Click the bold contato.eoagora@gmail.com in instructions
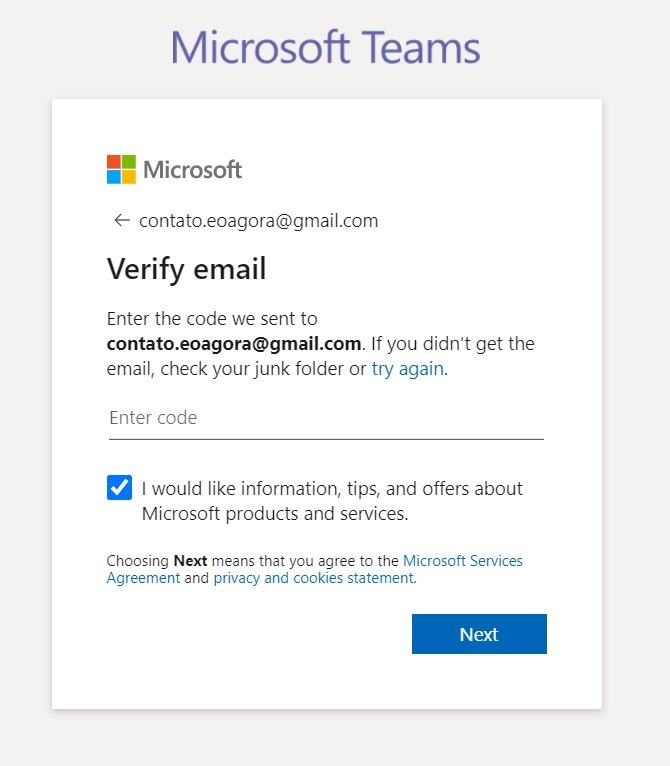The width and height of the screenshot is (670, 766). coord(234,343)
